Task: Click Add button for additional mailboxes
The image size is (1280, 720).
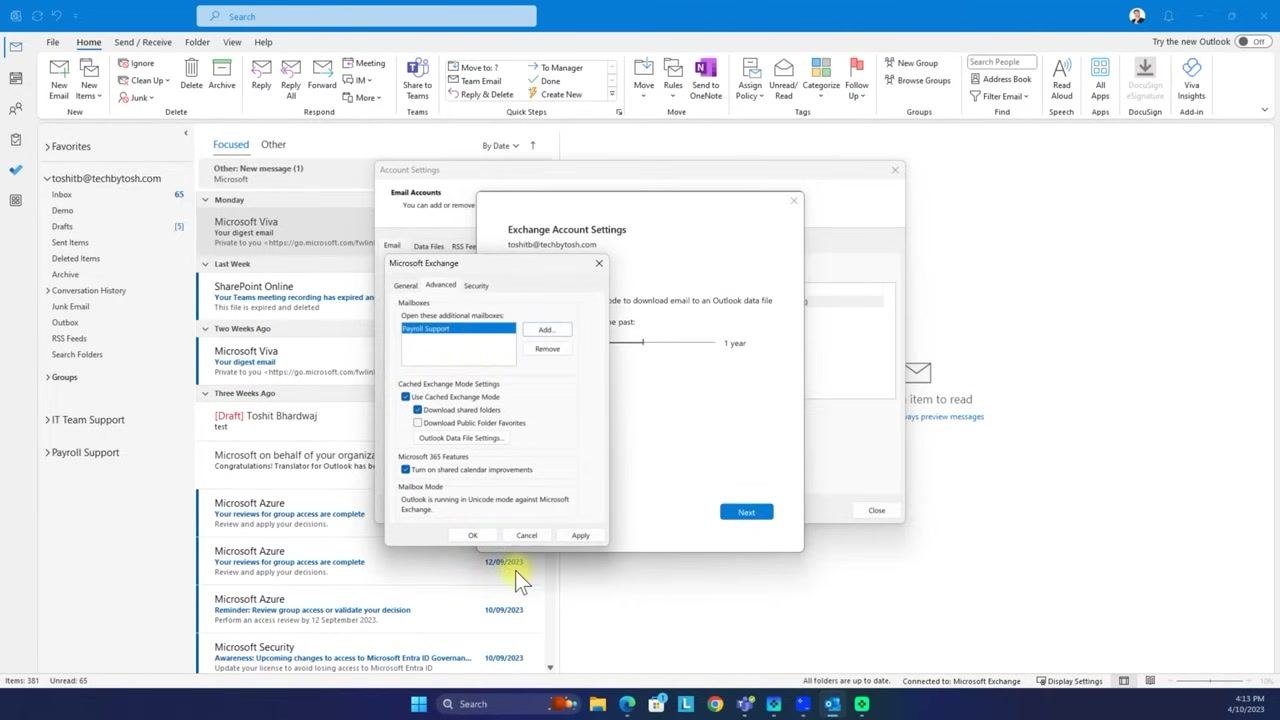Action: click(546, 330)
